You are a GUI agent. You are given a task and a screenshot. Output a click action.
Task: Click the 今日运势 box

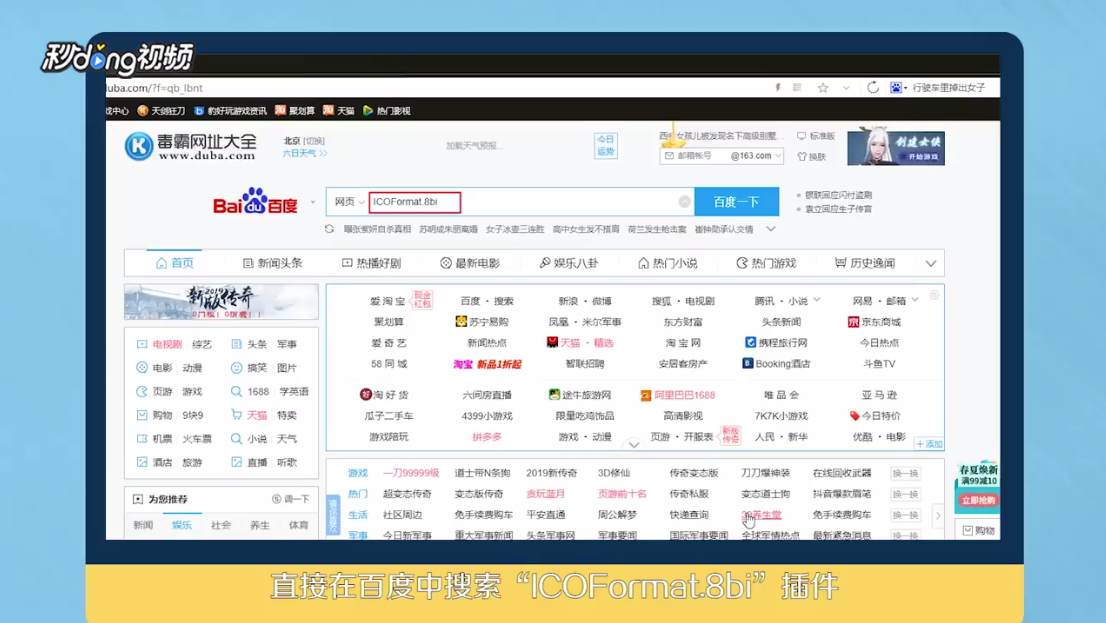click(605, 145)
